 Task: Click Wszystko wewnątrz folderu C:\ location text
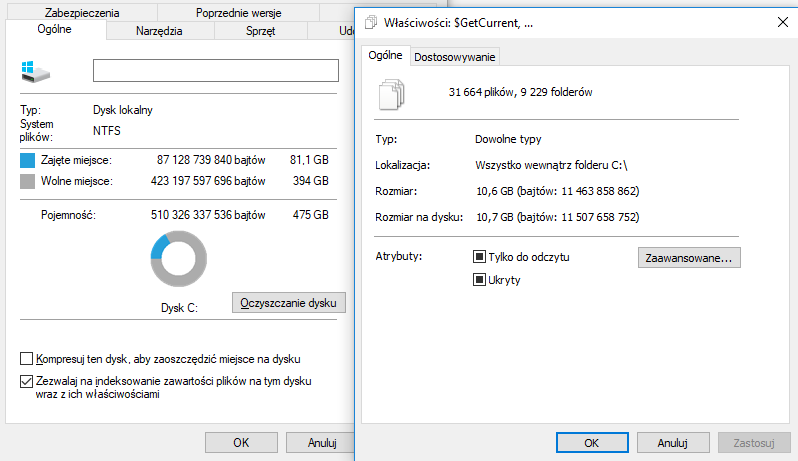pyautogui.click(x=551, y=165)
